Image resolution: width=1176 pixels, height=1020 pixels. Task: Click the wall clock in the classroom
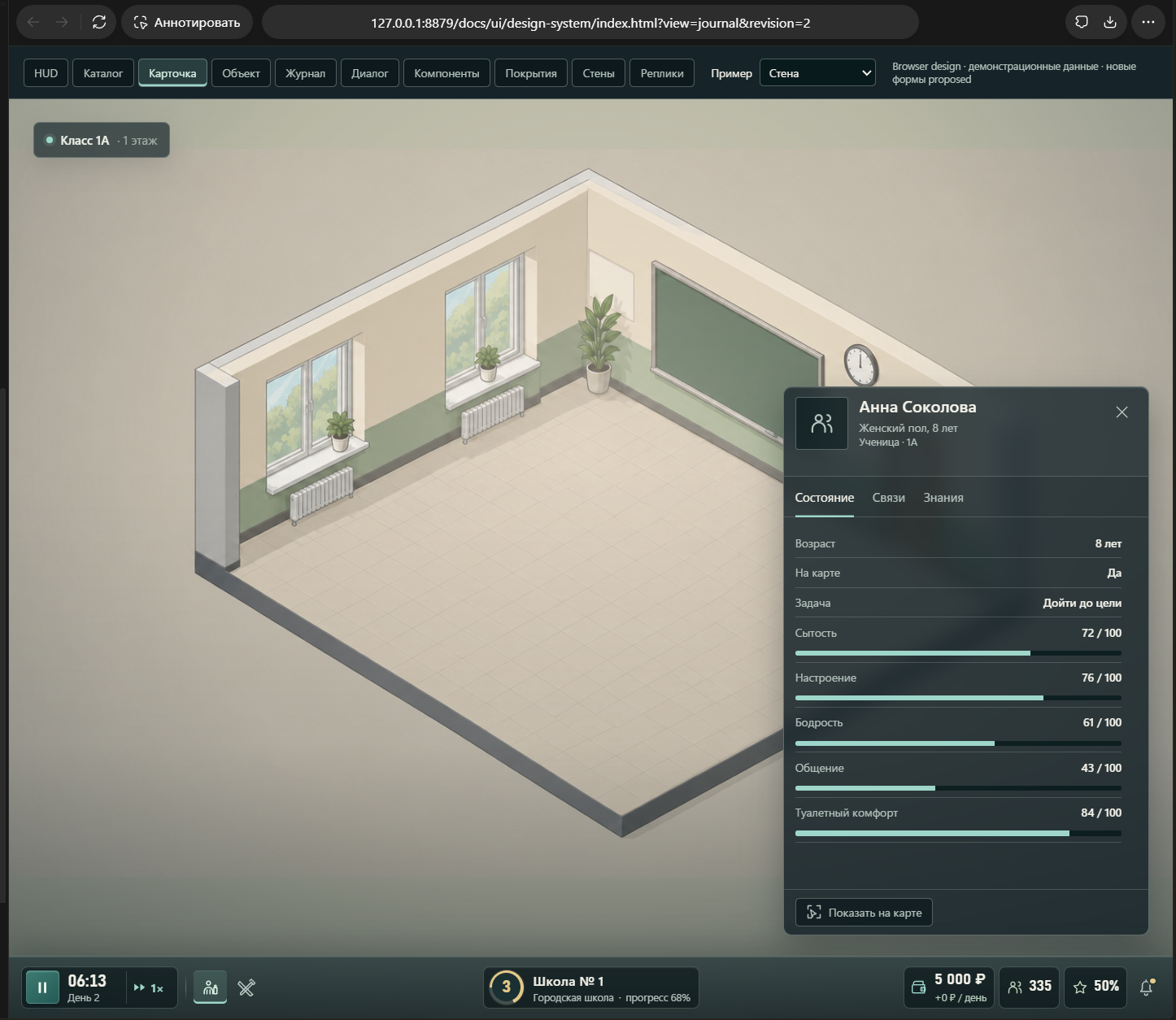[x=860, y=364]
